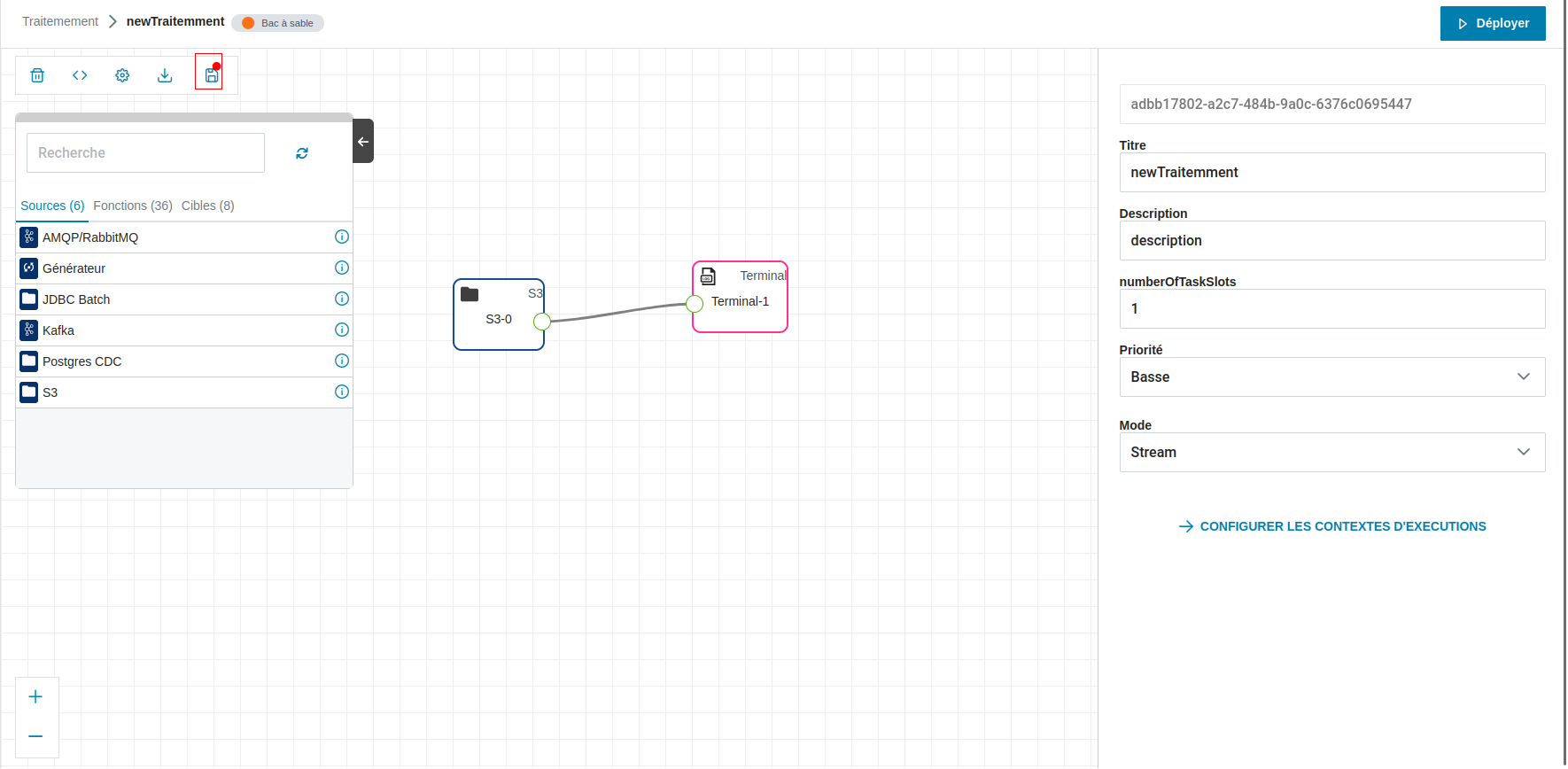
Task: Go to Traitement breadcrumb
Action: [x=60, y=21]
